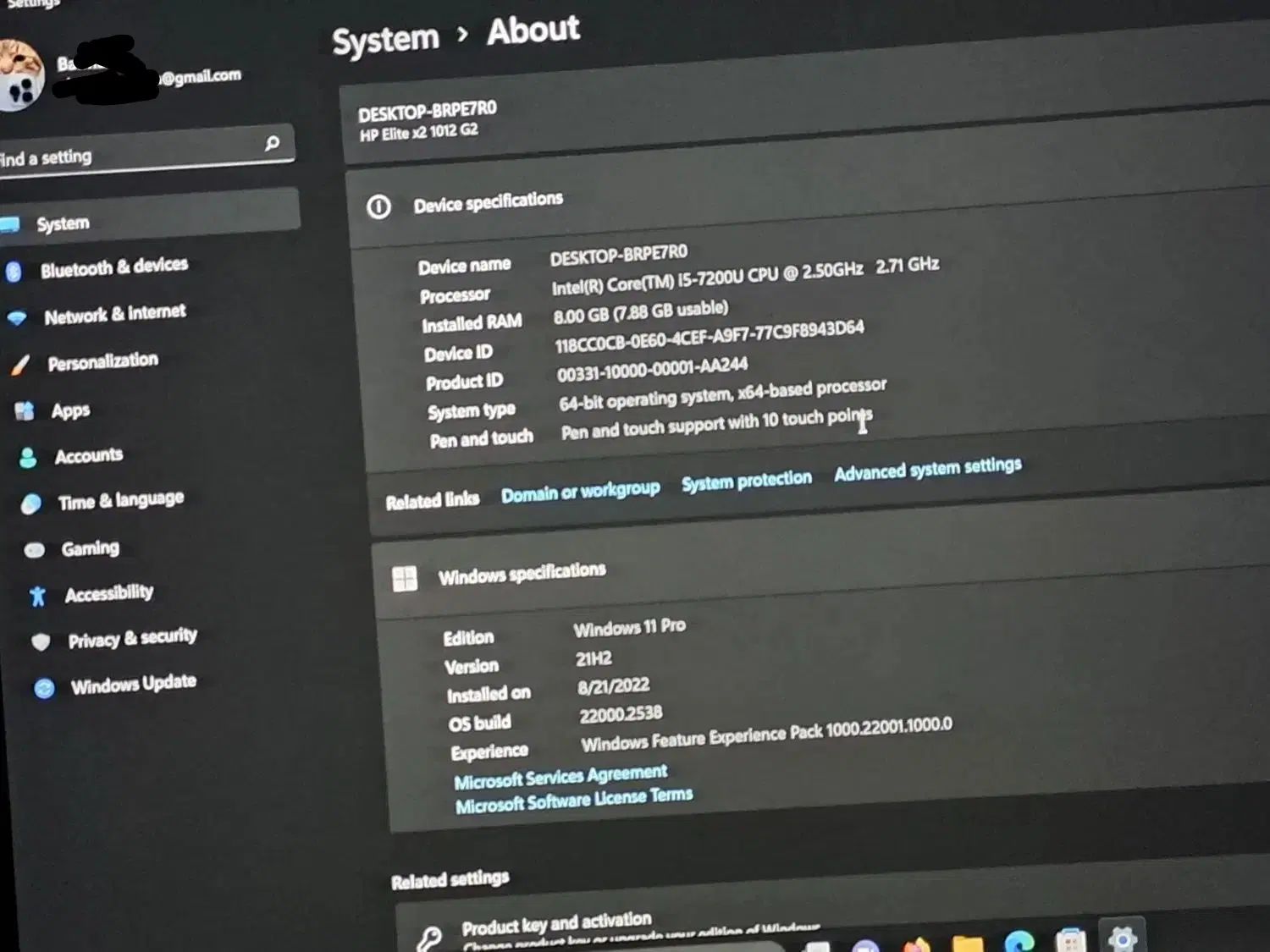Image resolution: width=1270 pixels, height=952 pixels.
Task: Open Settings gear icon in taskbar
Action: [x=1122, y=938]
